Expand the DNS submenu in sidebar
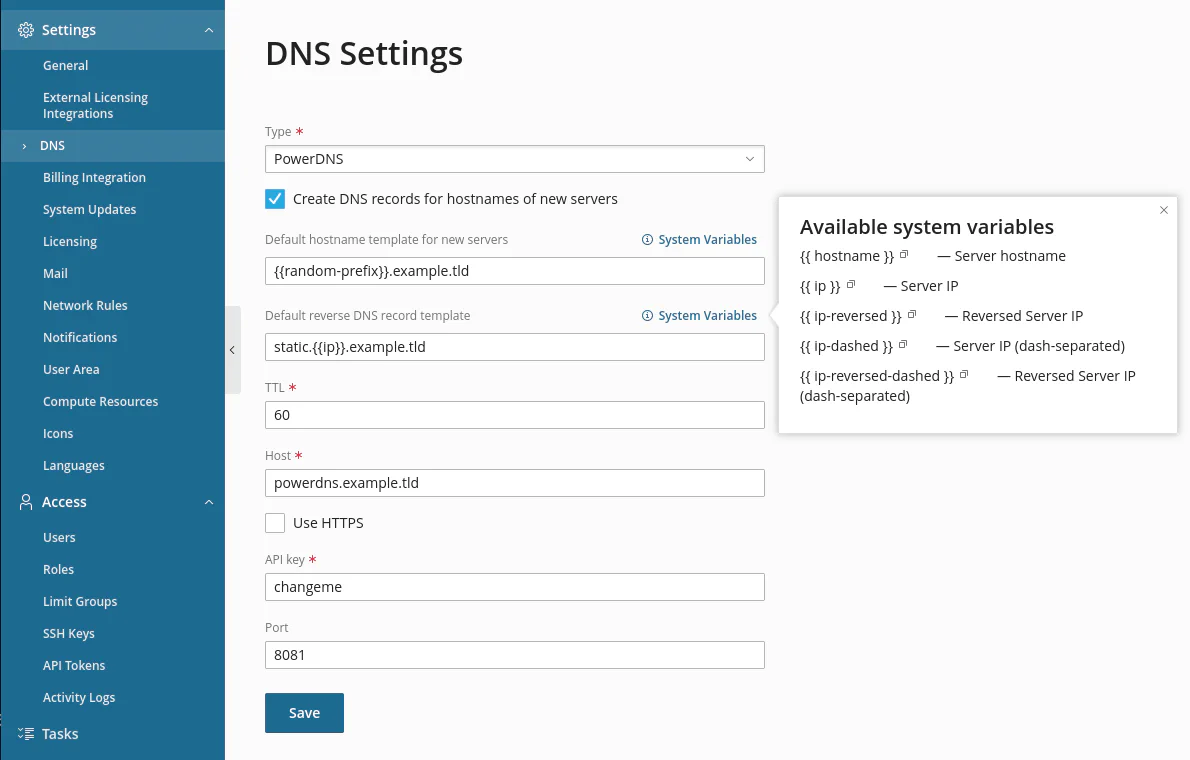The image size is (1190, 760). point(23,145)
